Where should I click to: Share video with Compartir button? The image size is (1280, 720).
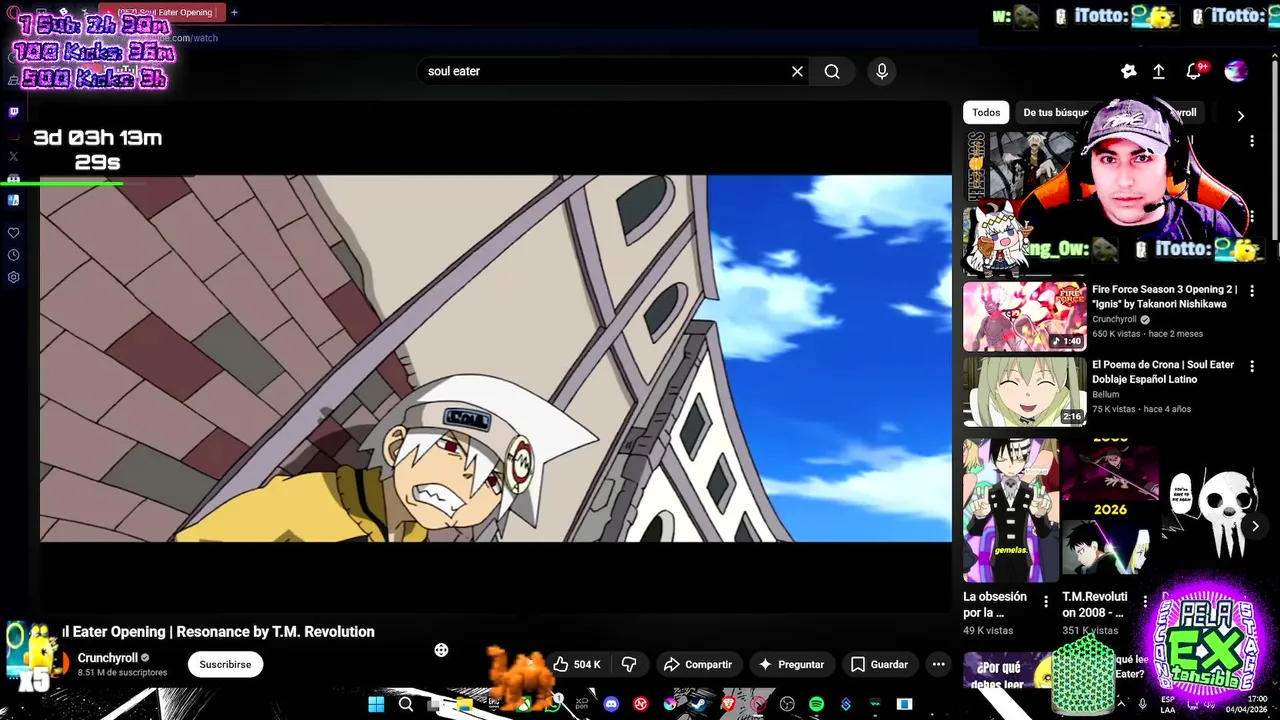(698, 664)
